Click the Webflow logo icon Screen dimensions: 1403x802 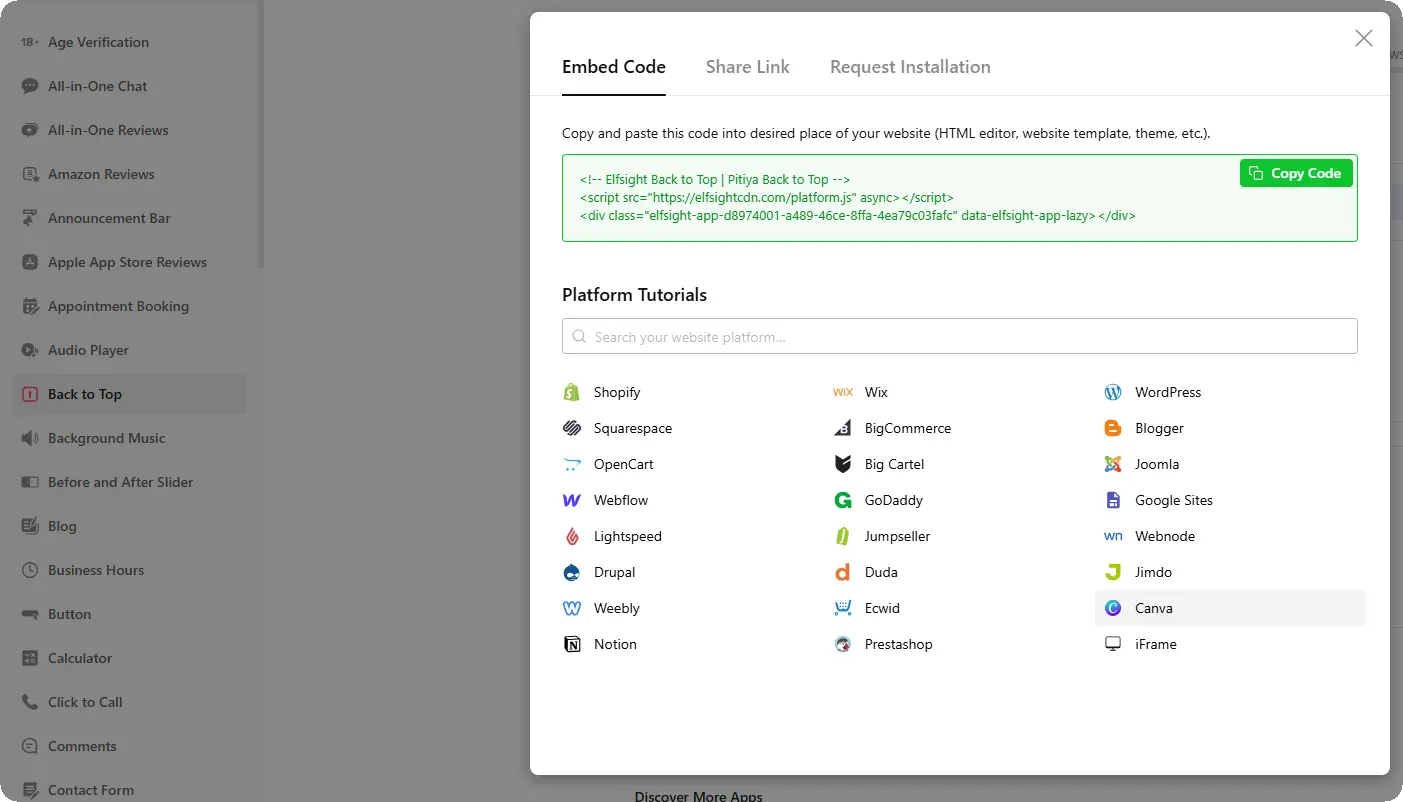pos(572,500)
